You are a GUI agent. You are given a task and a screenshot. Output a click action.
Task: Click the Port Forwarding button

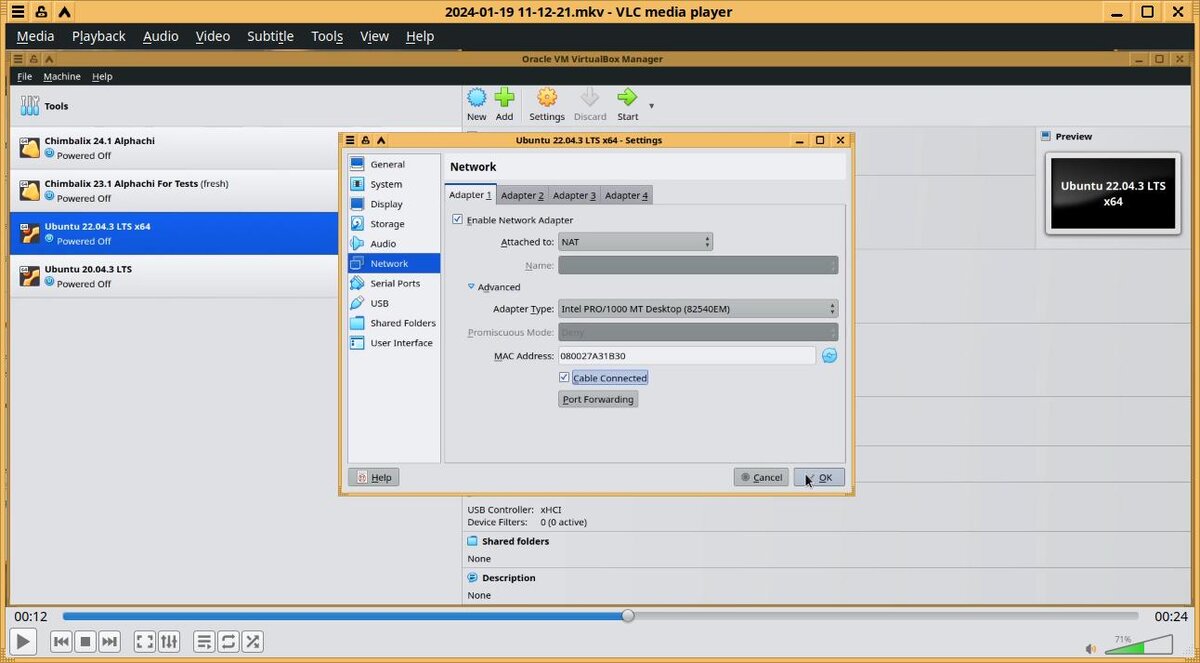(x=598, y=399)
